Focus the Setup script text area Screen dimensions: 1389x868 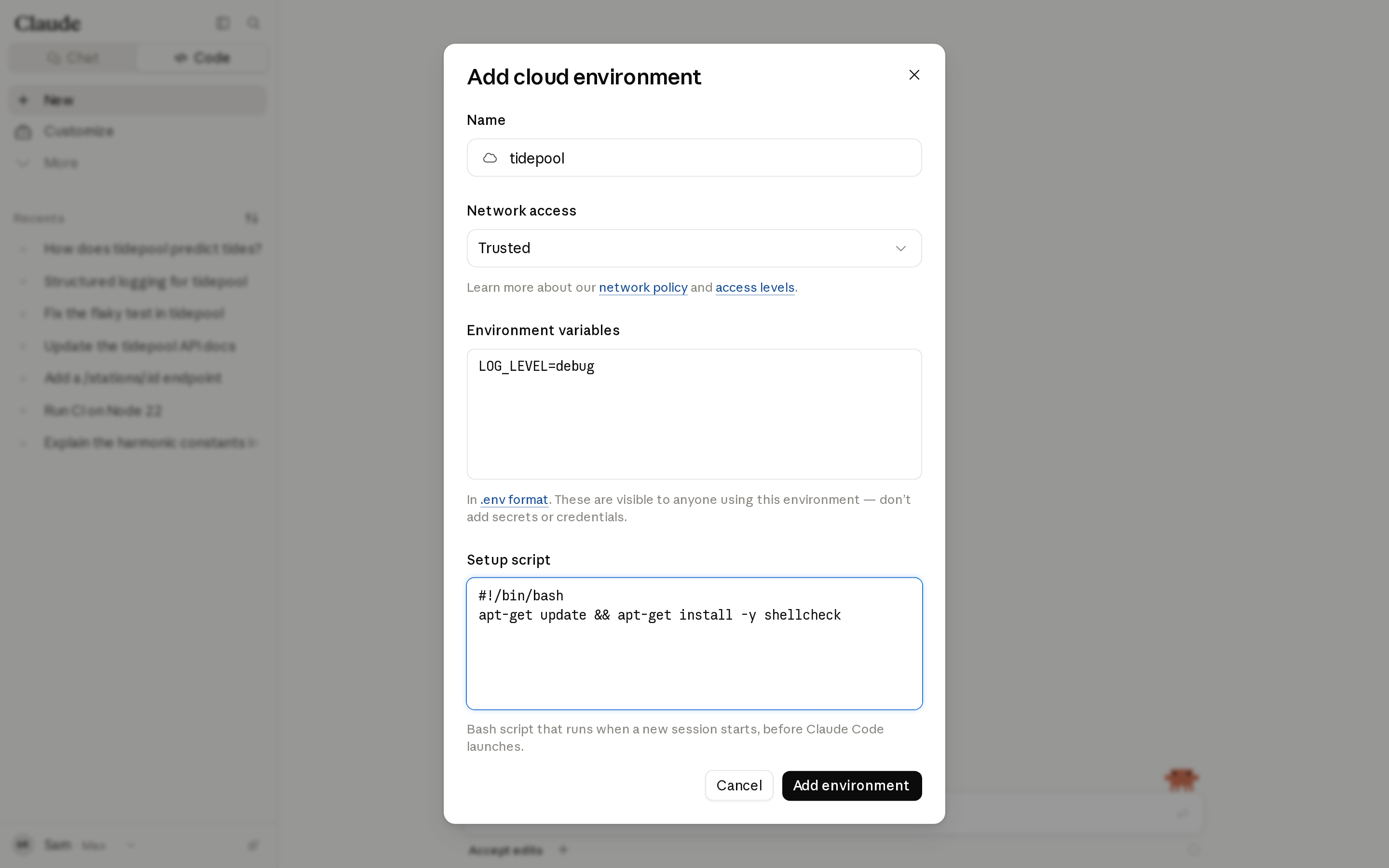pos(694,644)
